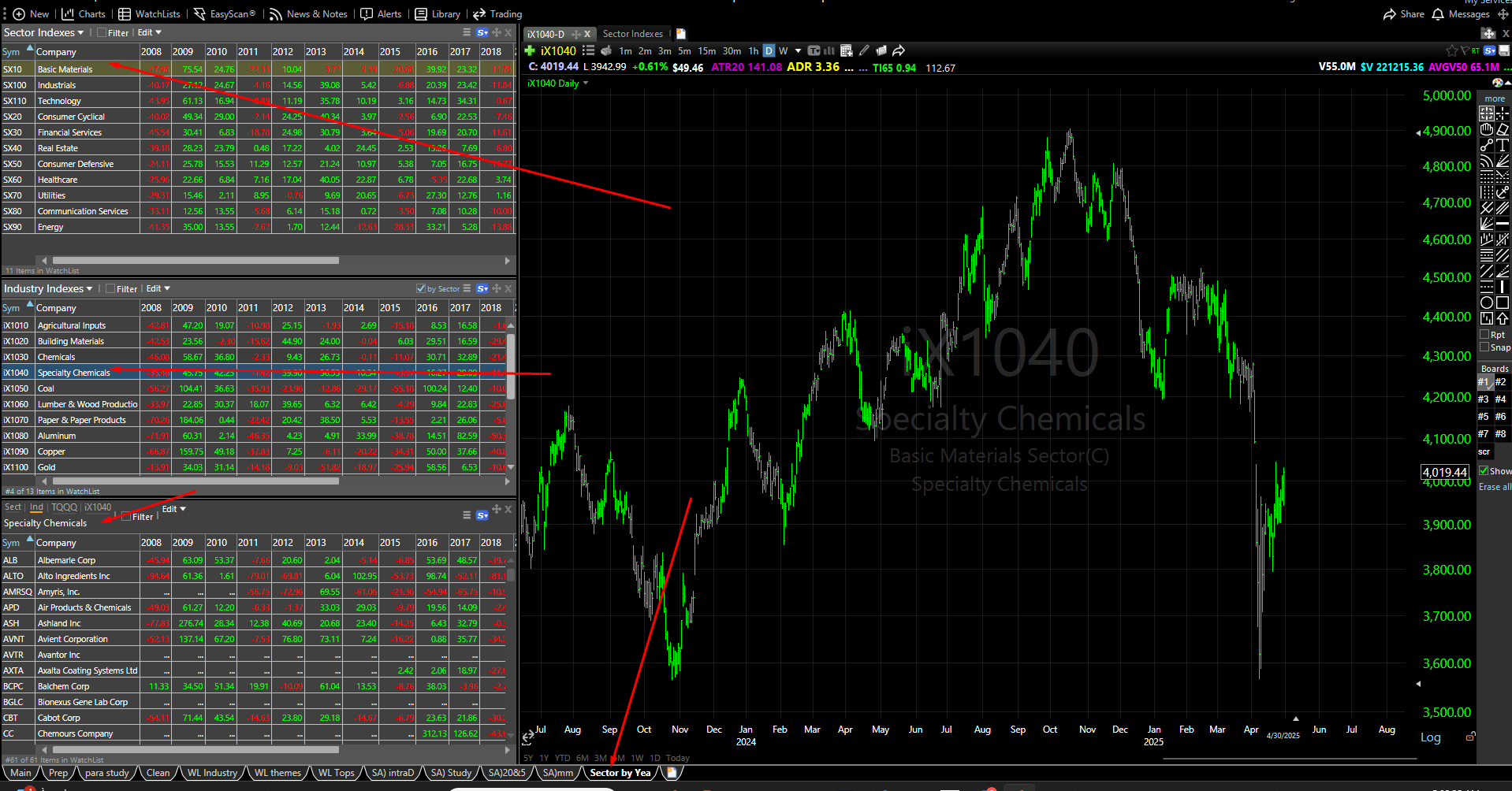Open the Sector Indexes panel hamburger menu
Screen dimensions: 1512x791
tap(467, 32)
